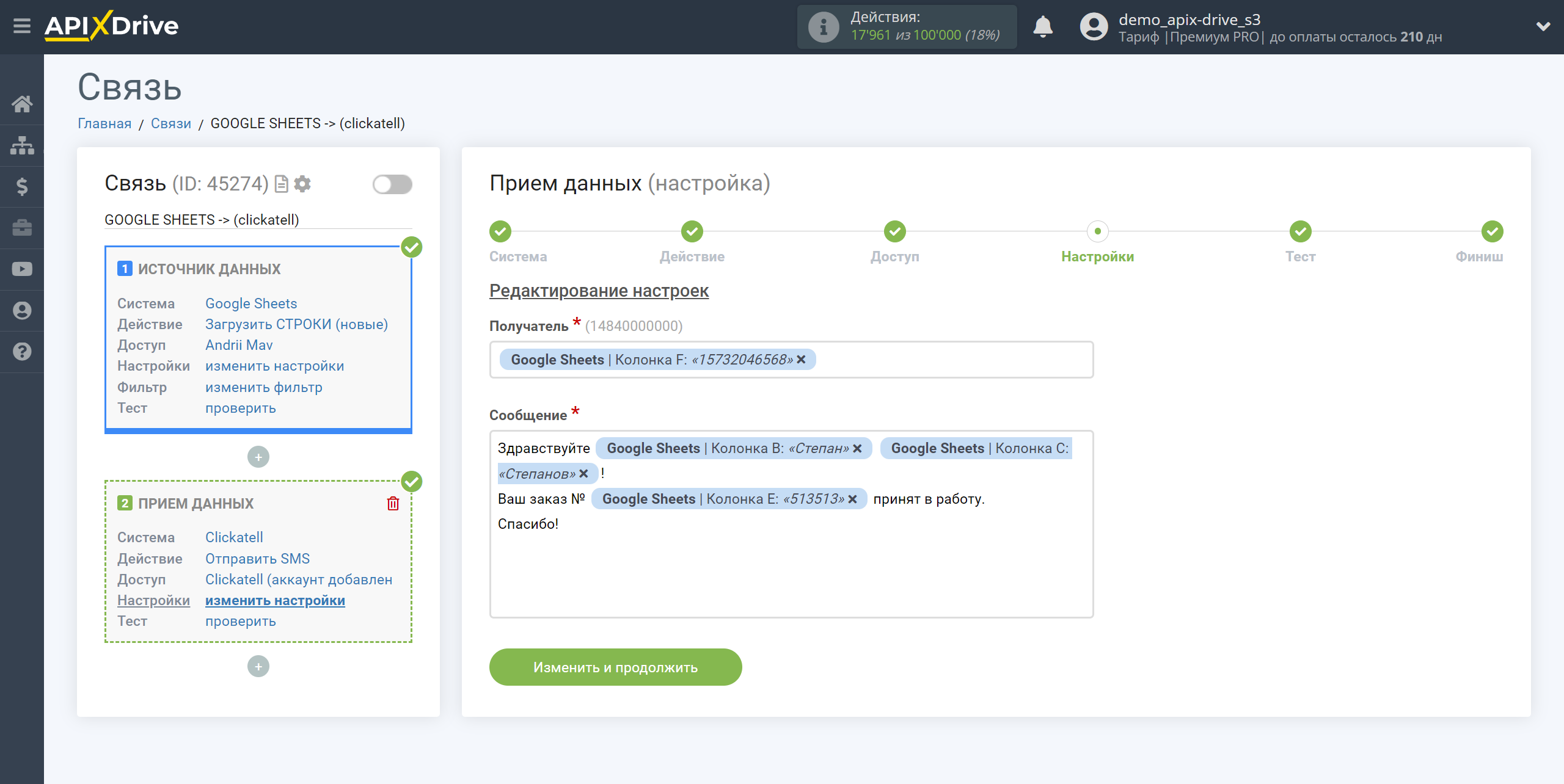
Task: Open the Andrii Mav access link
Action: pos(239,345)
